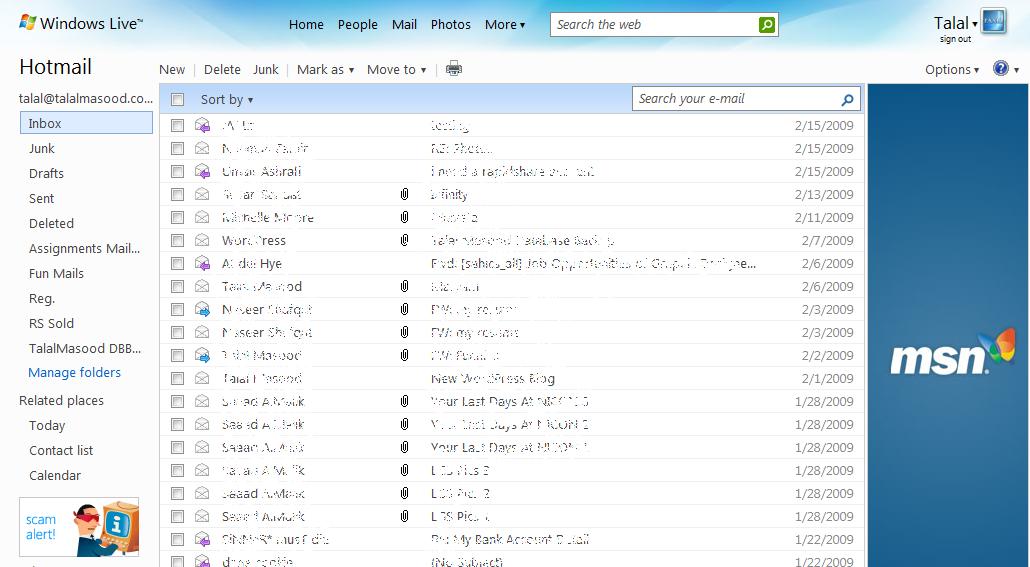Open the Reg. folder

41,298
